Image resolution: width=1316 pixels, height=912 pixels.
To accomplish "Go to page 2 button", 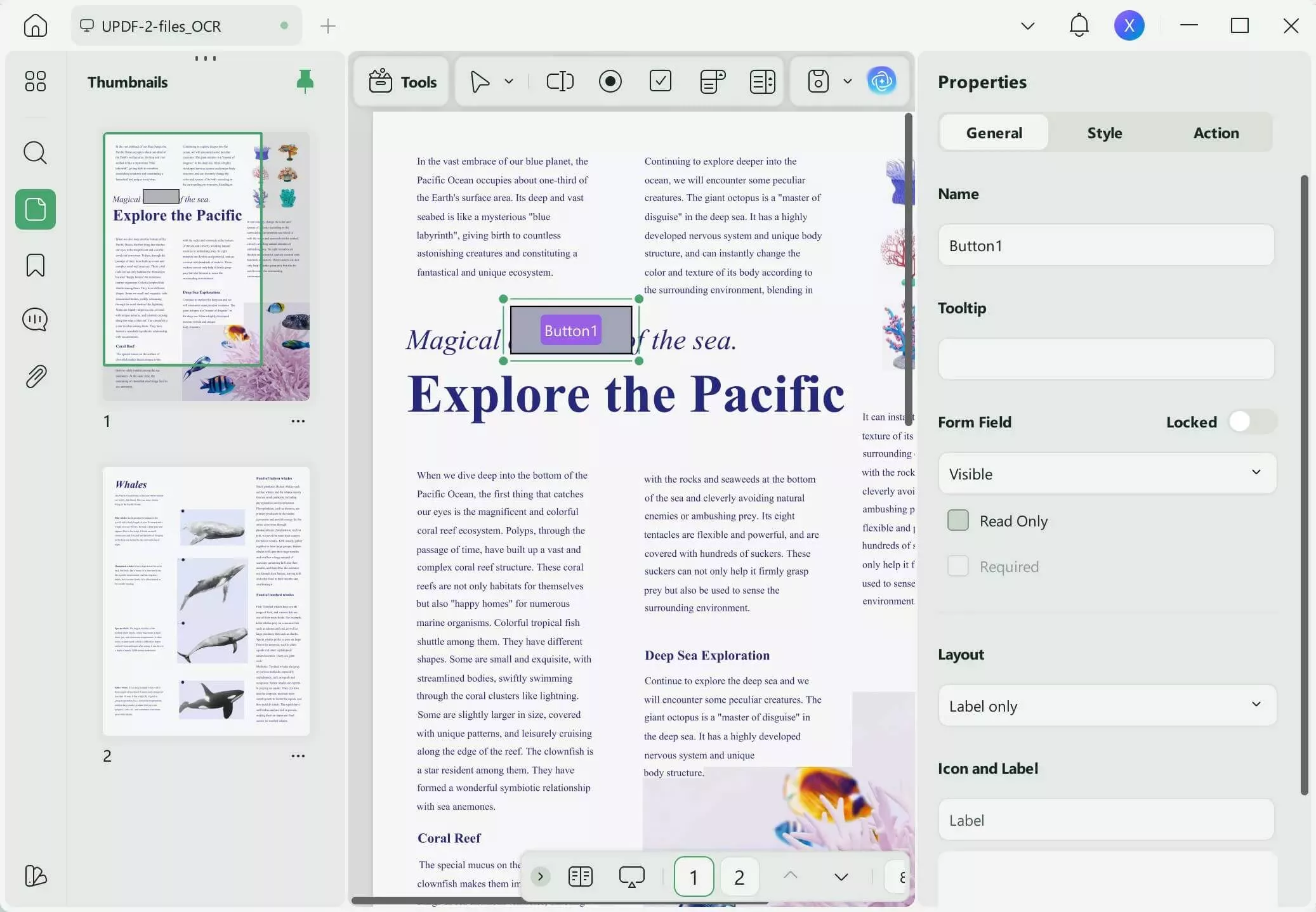I will 739,877.
